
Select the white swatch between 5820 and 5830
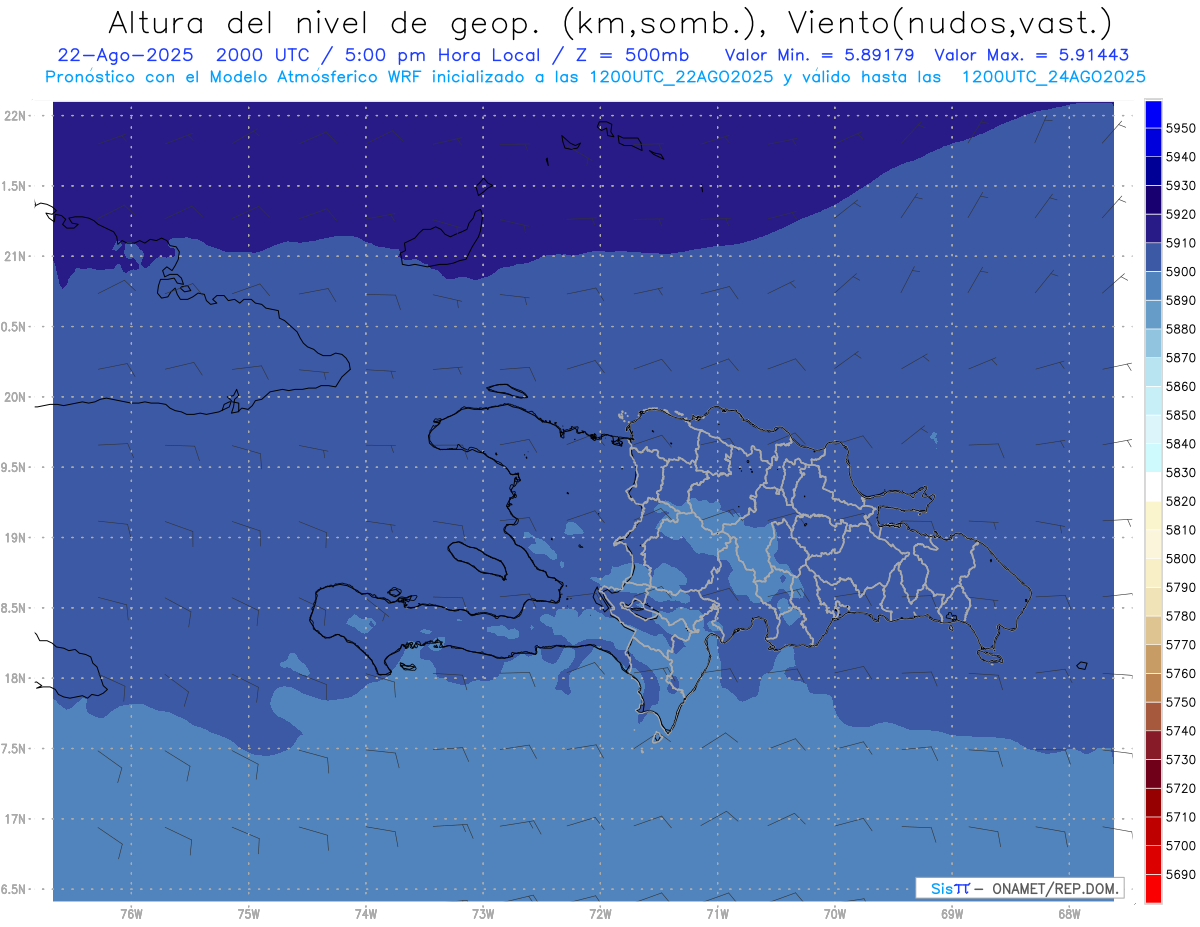click(1152, 487)
